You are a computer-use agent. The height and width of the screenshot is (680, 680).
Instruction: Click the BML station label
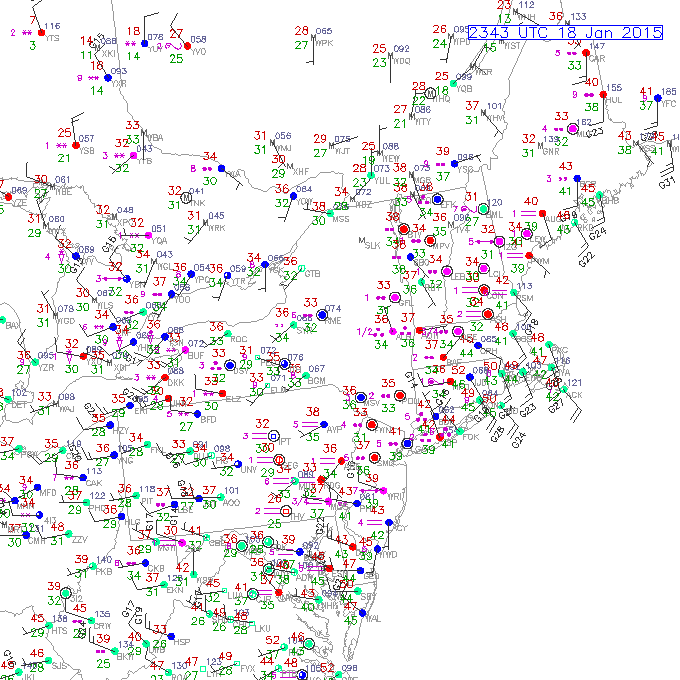(494, 215)
